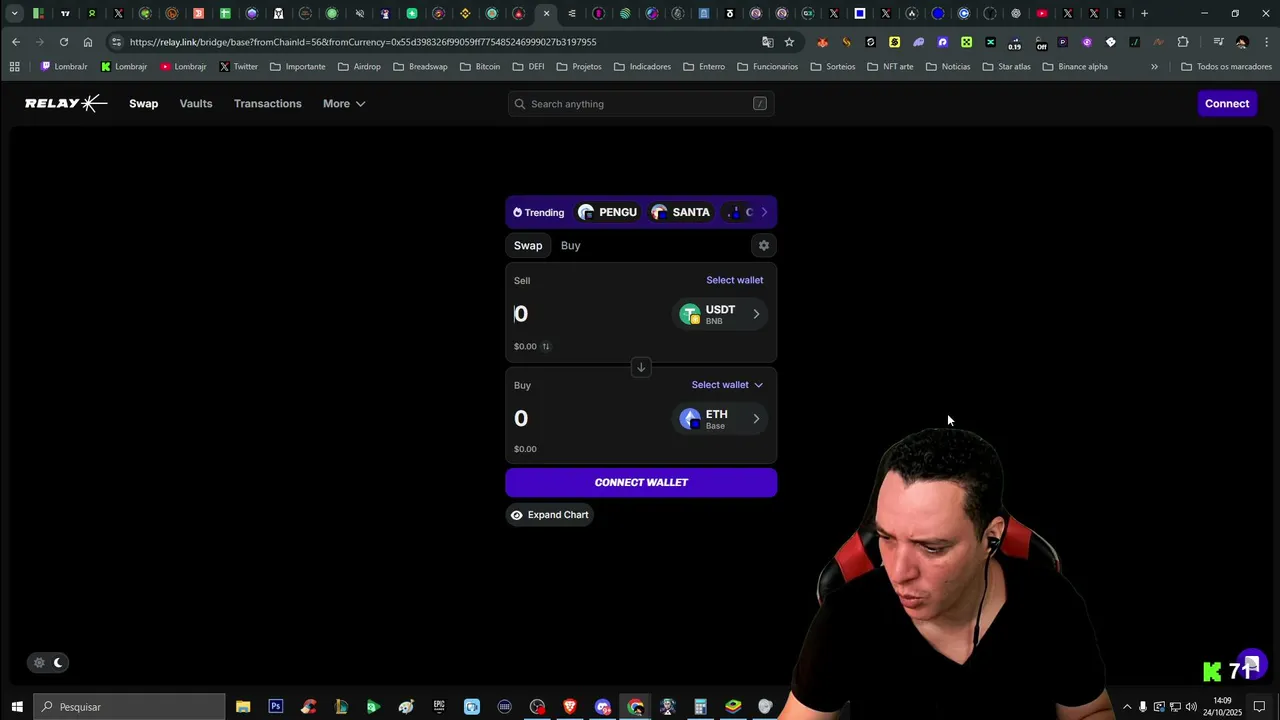This screenshot has height=720, width=1280.
Task: Open the USDT BNB token selector
Action: tap(720, 314)
